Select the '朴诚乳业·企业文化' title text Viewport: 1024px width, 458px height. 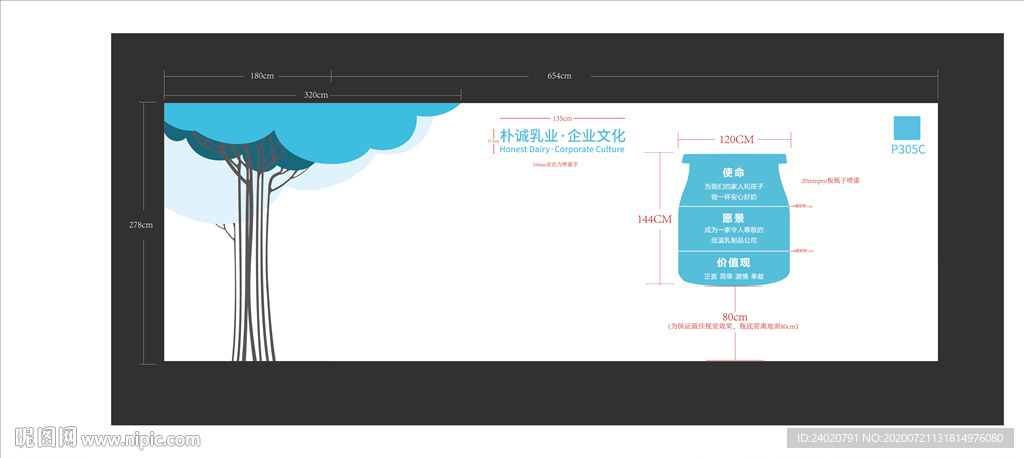click(x=562, y=137)
